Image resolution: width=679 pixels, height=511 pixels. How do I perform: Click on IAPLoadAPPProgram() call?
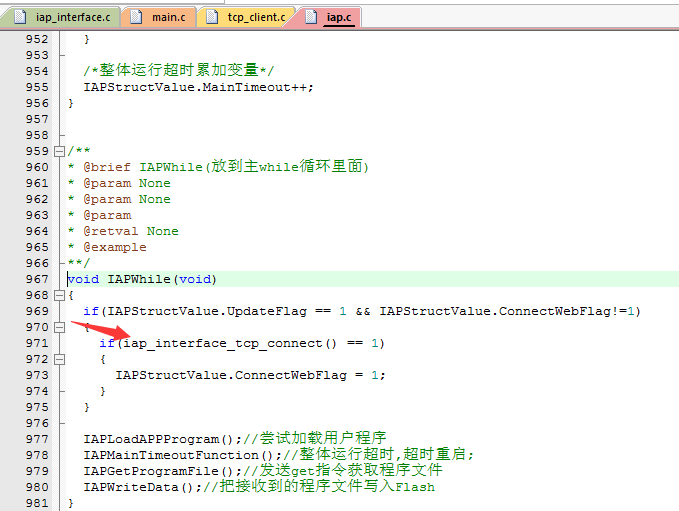(x=162, y=439)
